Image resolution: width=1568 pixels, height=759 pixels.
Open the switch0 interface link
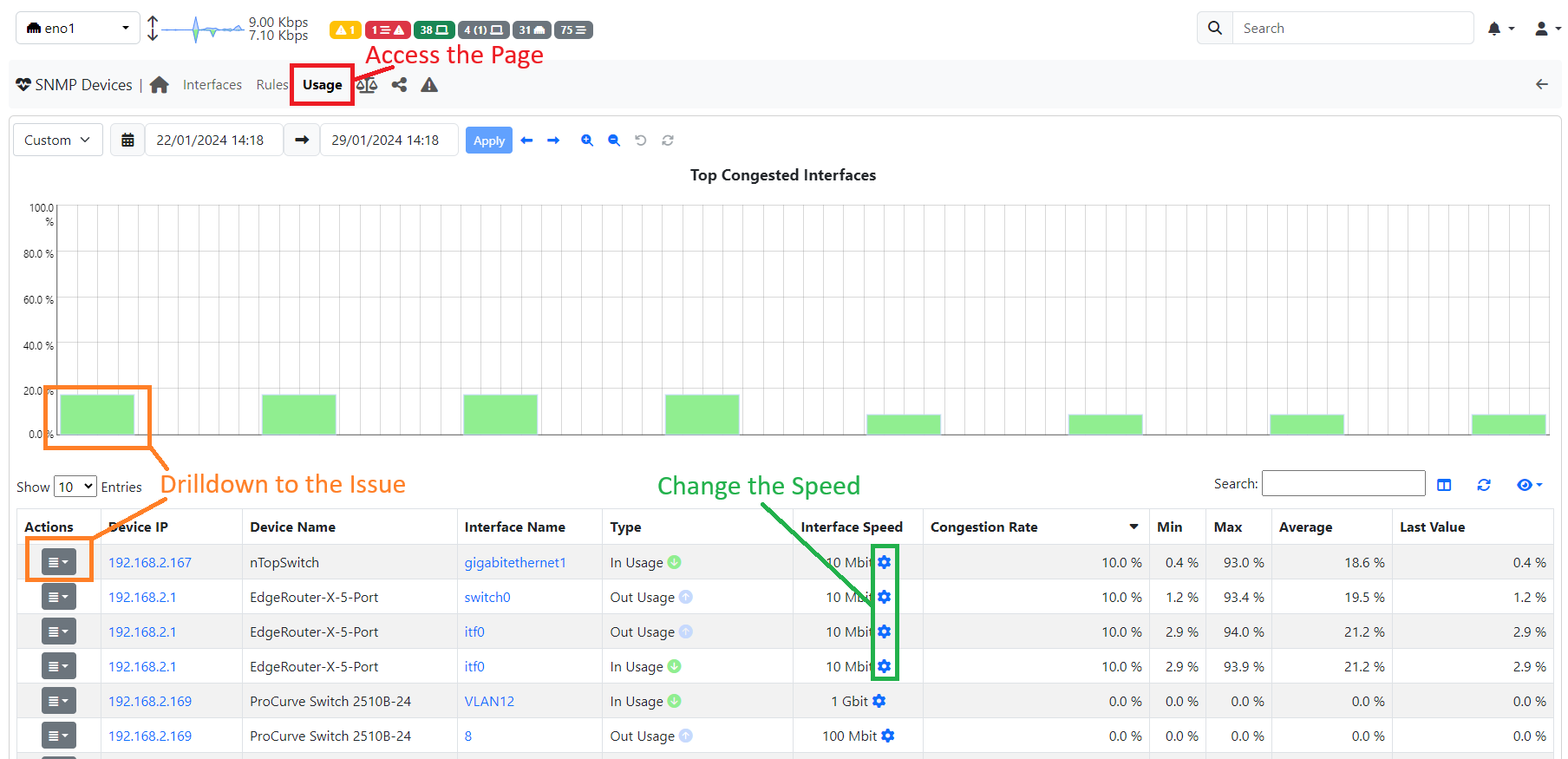(487, 597)
